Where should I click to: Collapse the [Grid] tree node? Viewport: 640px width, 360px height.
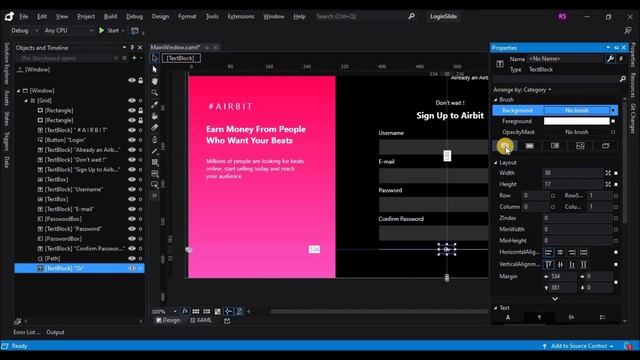[26, 100]
